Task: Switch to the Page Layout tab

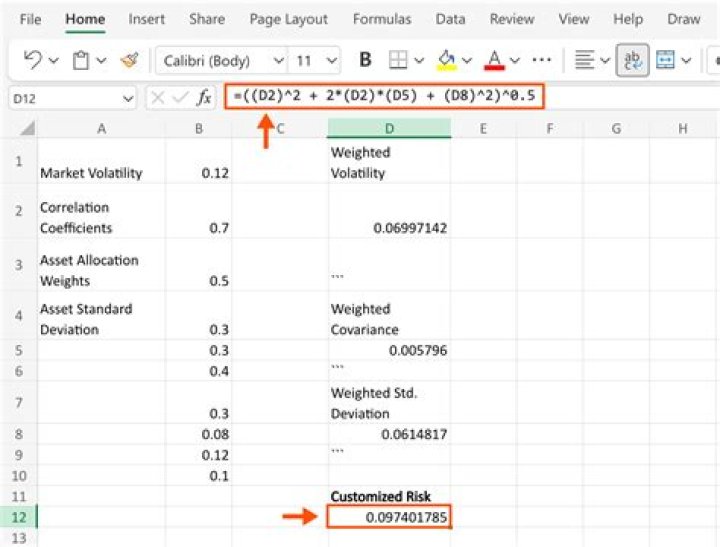Action: coord(288,19)
